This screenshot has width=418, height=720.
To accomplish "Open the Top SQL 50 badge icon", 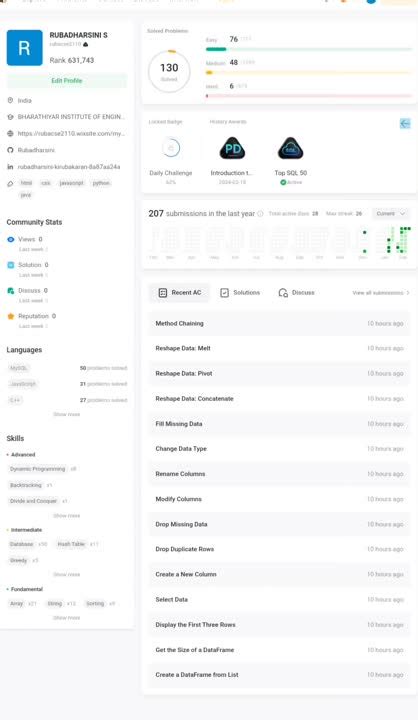I will (290, 149).
